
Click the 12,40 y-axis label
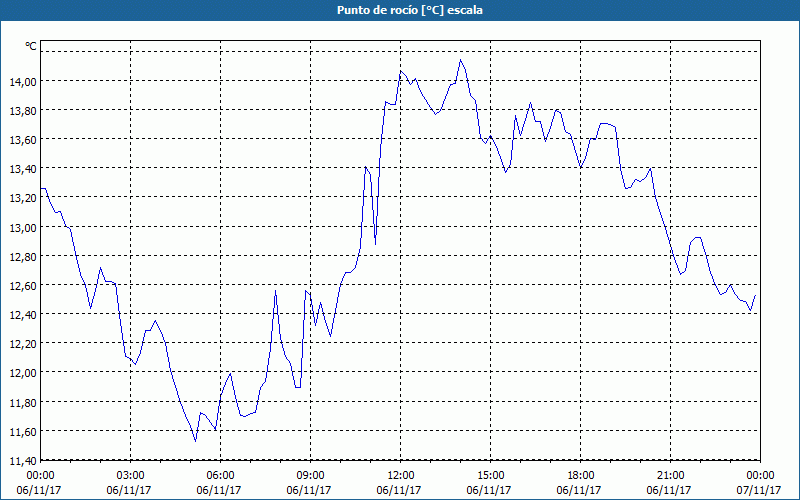click(x=23, y=315)
